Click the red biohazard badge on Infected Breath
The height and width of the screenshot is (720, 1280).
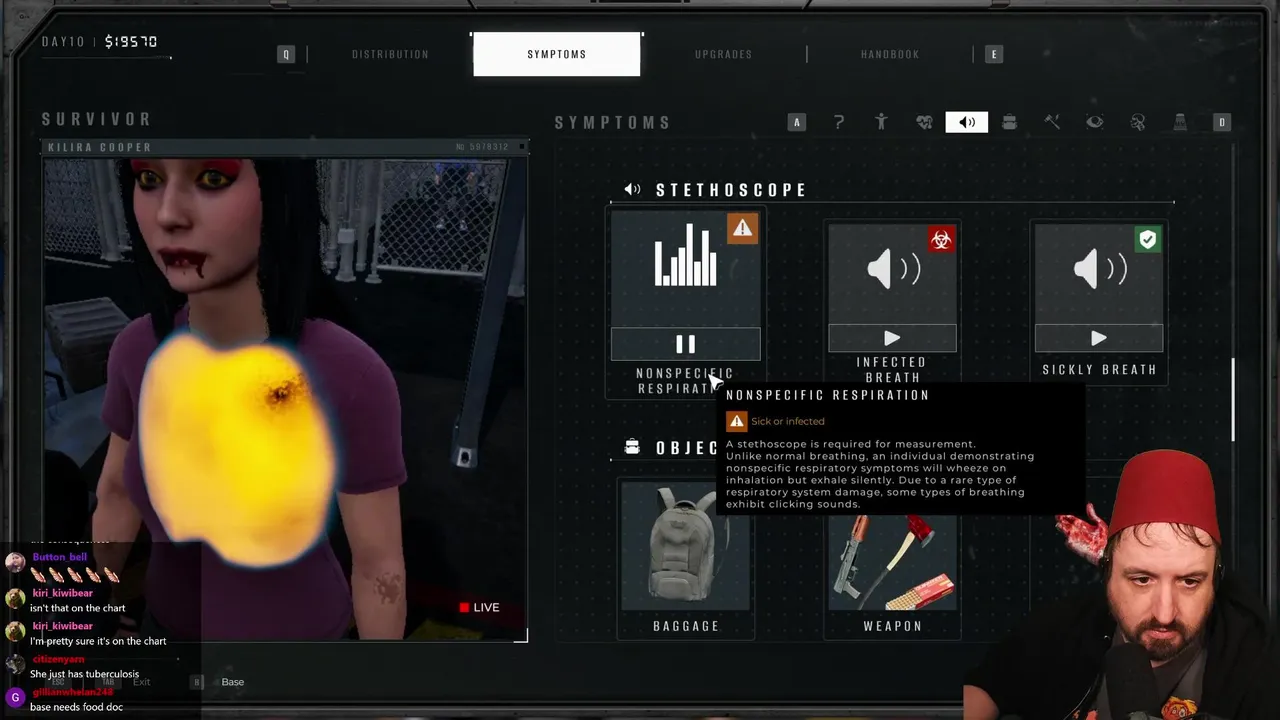(940, 239)
